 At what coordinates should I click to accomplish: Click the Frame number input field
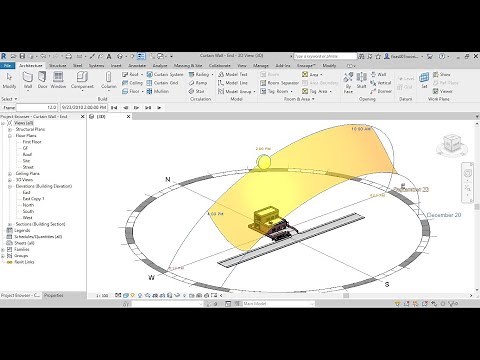pos(37,108)
